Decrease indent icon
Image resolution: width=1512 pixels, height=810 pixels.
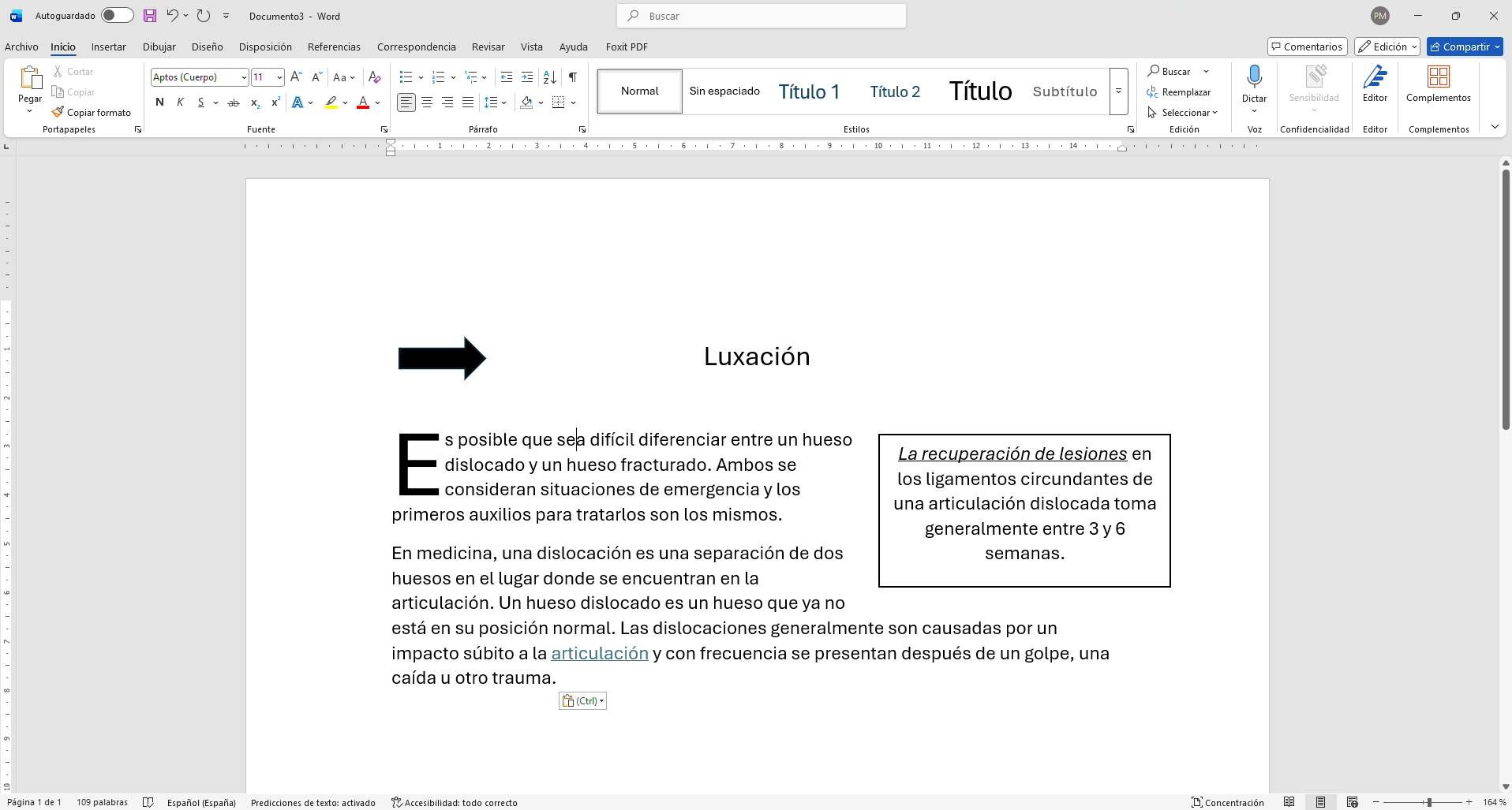pyautogui.click(x=507, y=77)
